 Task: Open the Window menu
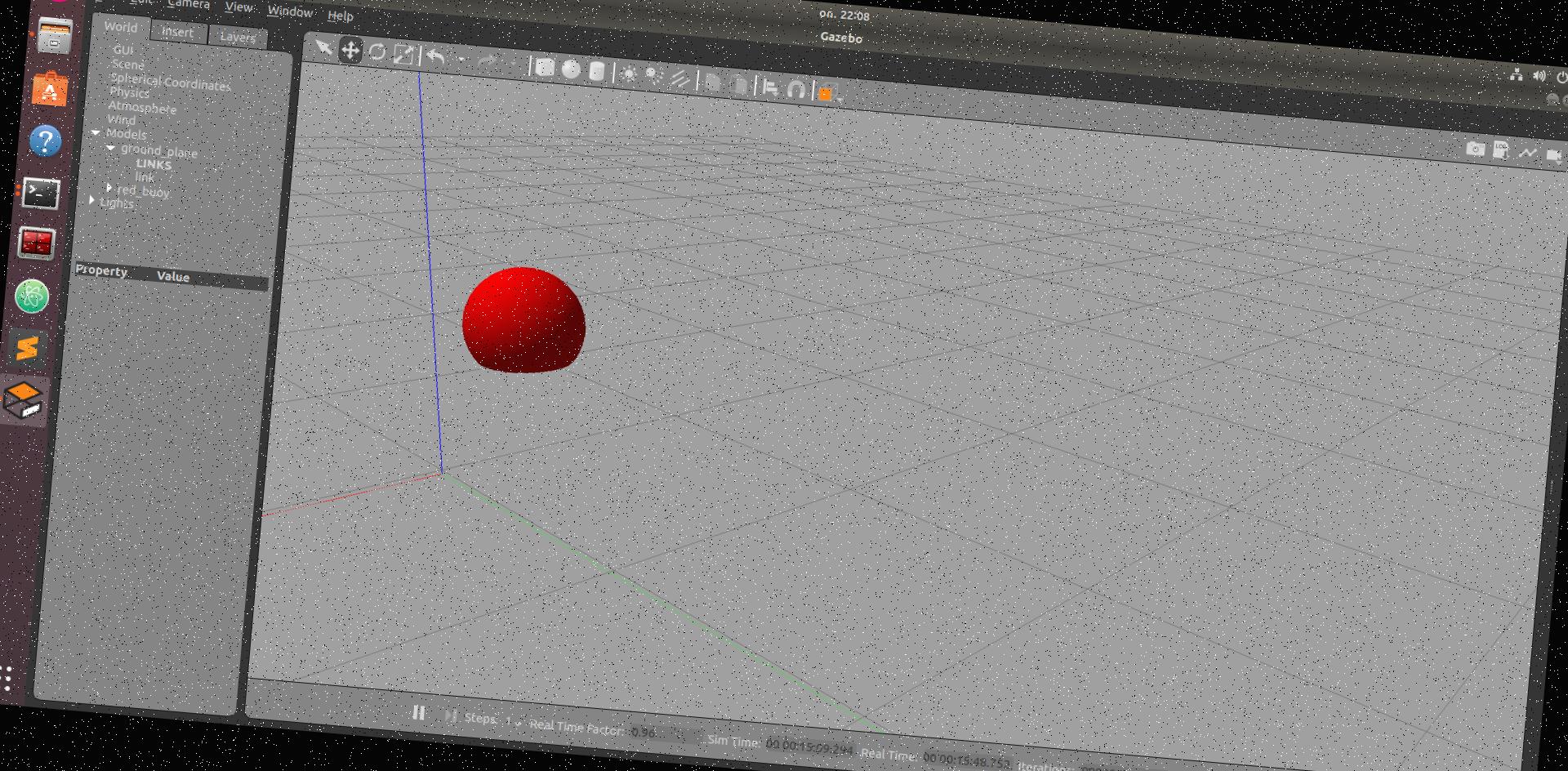tap(291, 11)
